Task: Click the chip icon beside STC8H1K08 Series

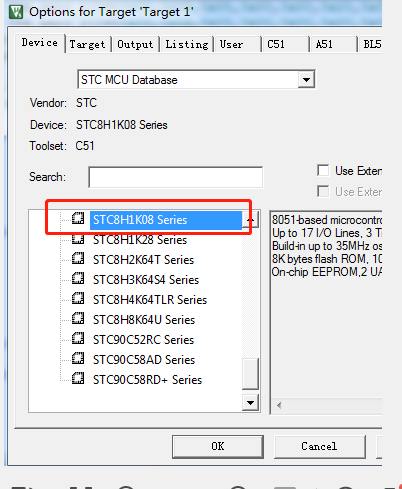Action: [x=78, y=218]
